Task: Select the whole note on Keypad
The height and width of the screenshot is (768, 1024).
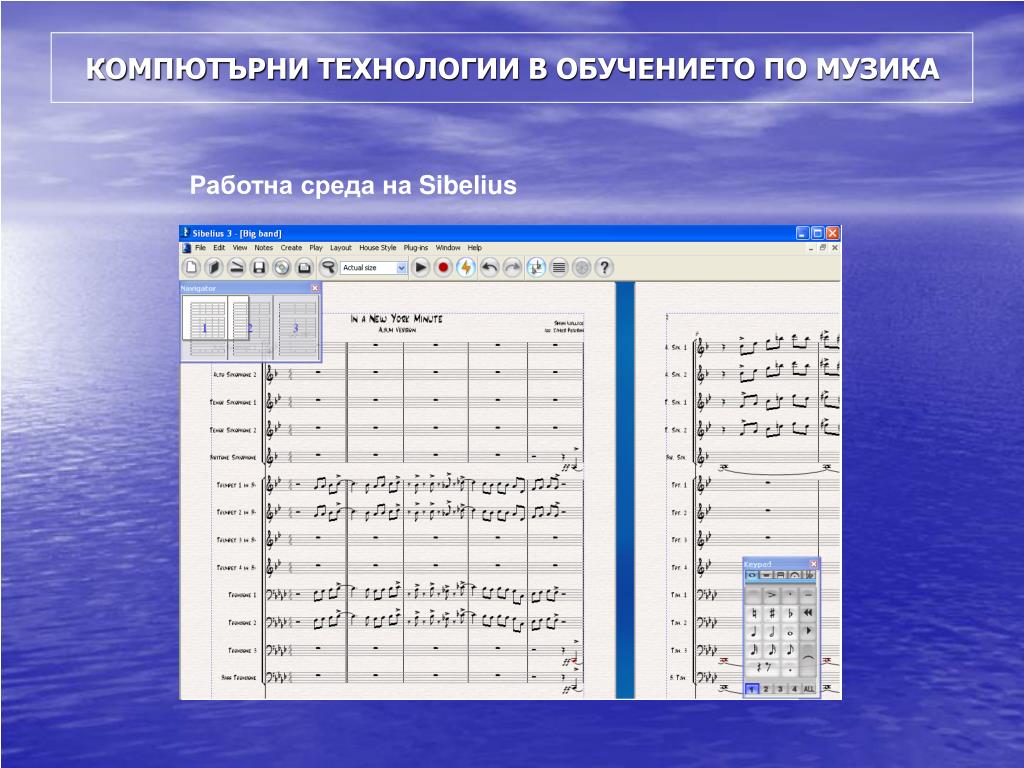Action: click(x=790, y=632)
